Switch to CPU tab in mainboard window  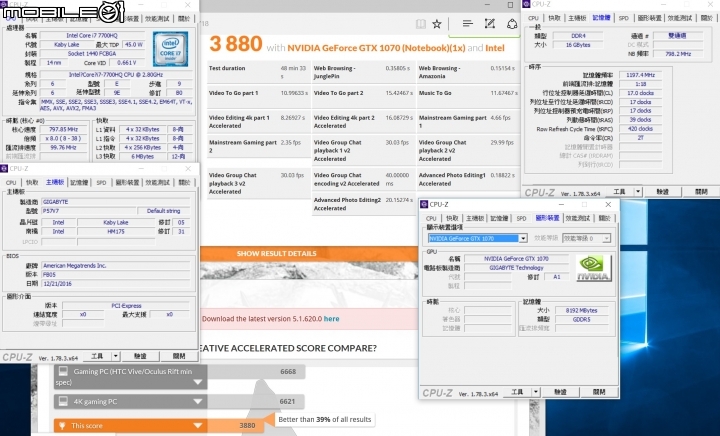click(11, 183)
